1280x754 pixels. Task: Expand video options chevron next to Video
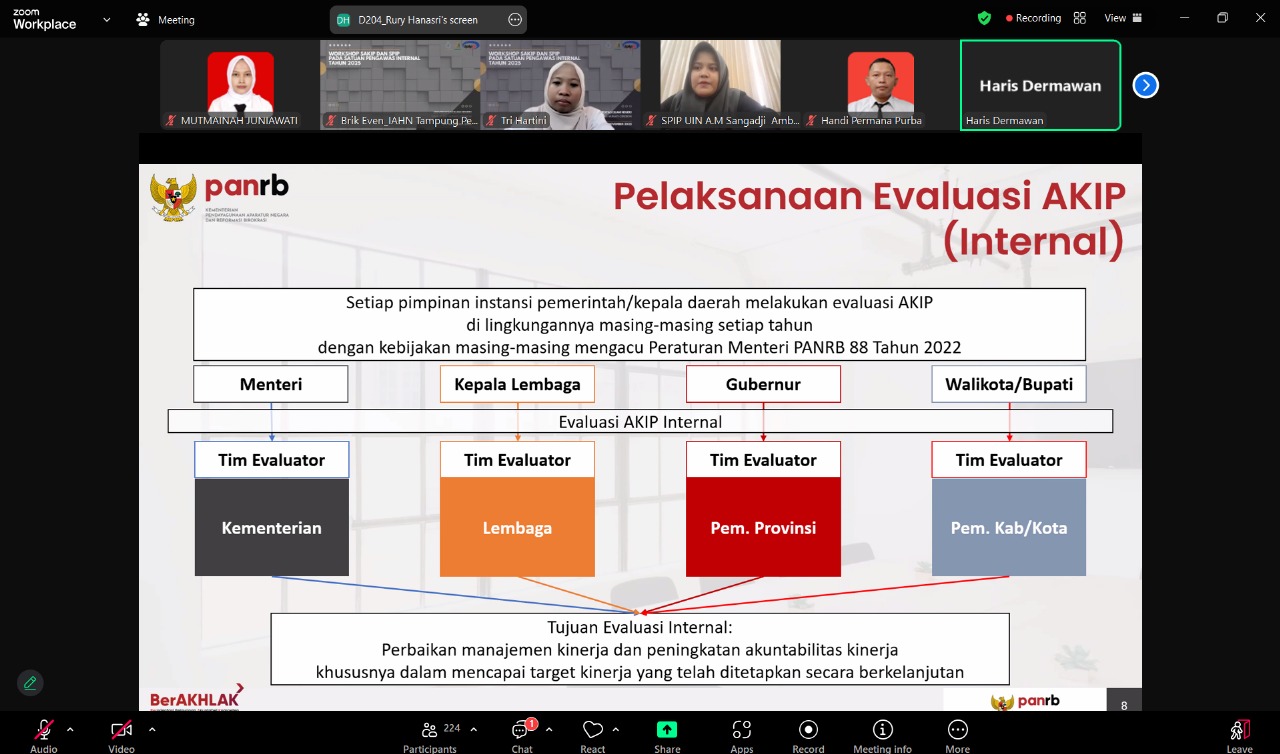pyautogui.click(x=152, y=729)
